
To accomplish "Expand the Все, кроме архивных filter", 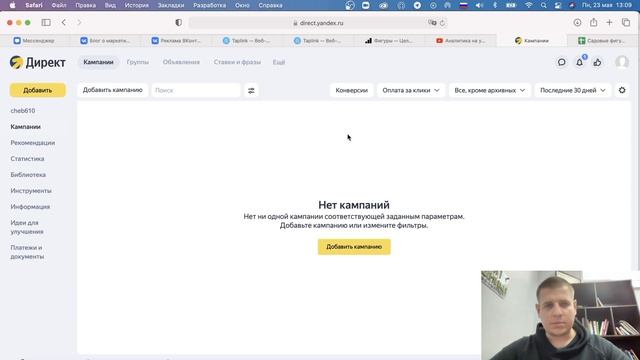I will tap(489, 90).
